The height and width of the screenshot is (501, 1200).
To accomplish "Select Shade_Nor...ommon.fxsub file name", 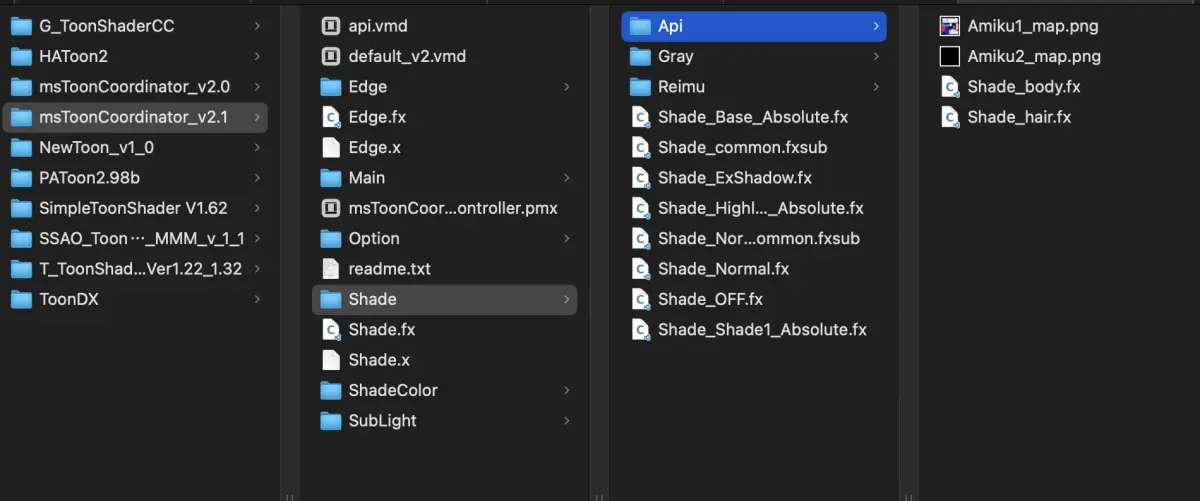I will point(759,238).
